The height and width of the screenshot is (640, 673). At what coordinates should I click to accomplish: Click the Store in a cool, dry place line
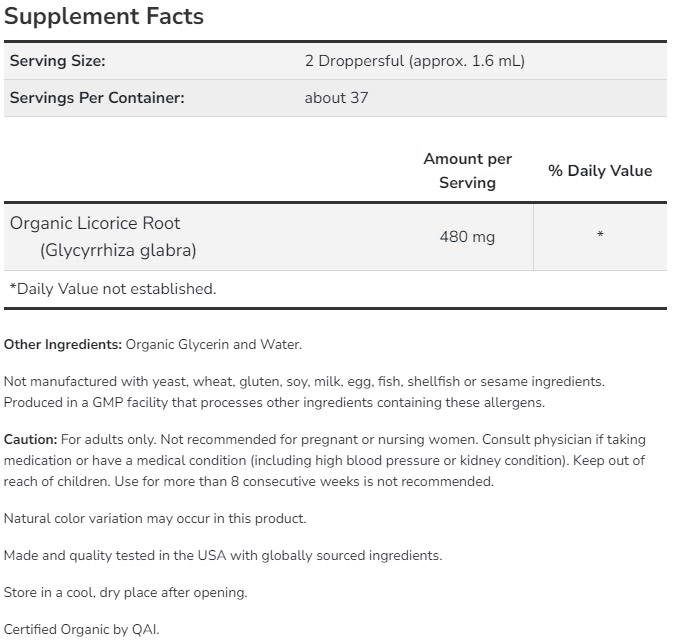(125, 592)
